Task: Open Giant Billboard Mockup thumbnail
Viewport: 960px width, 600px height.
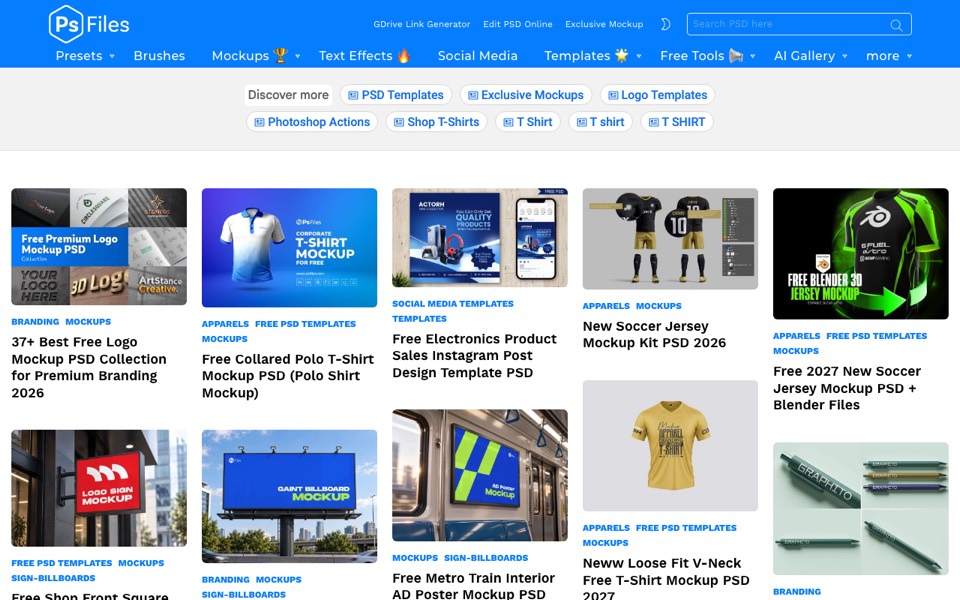Action: click(290, 497)
